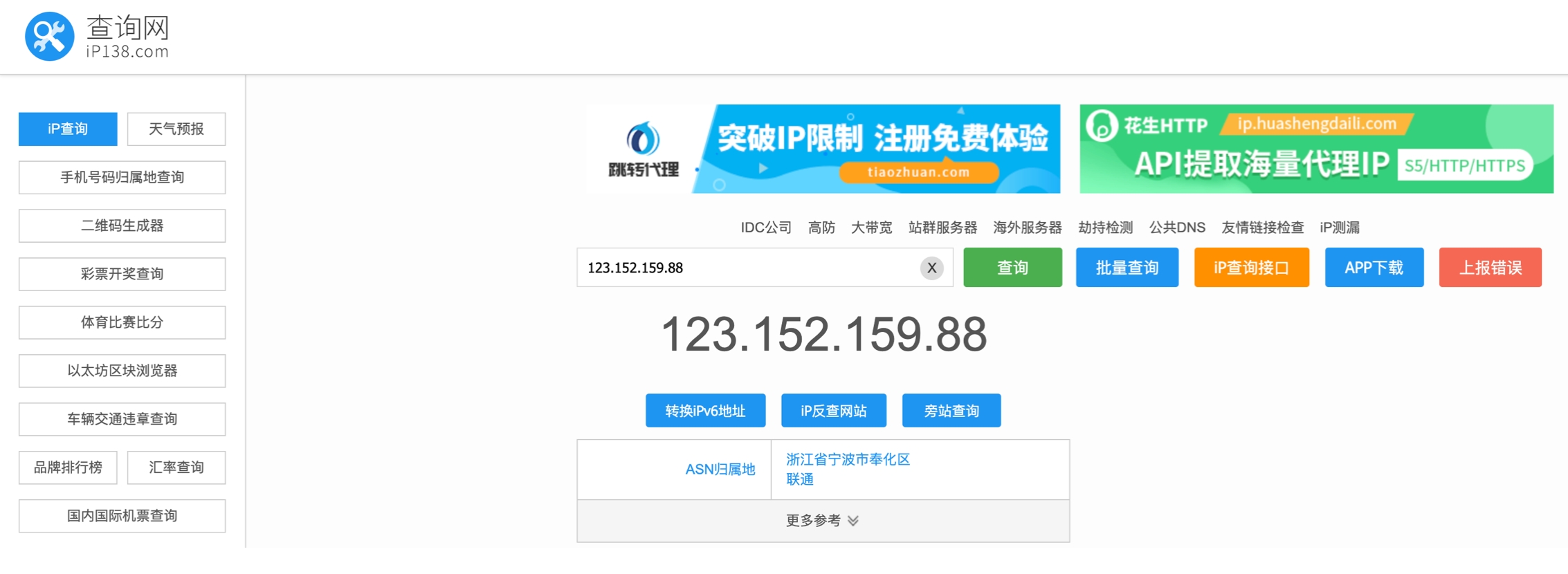Open the 高防 link
1568x574 pixels.
[x=821, y=228]
